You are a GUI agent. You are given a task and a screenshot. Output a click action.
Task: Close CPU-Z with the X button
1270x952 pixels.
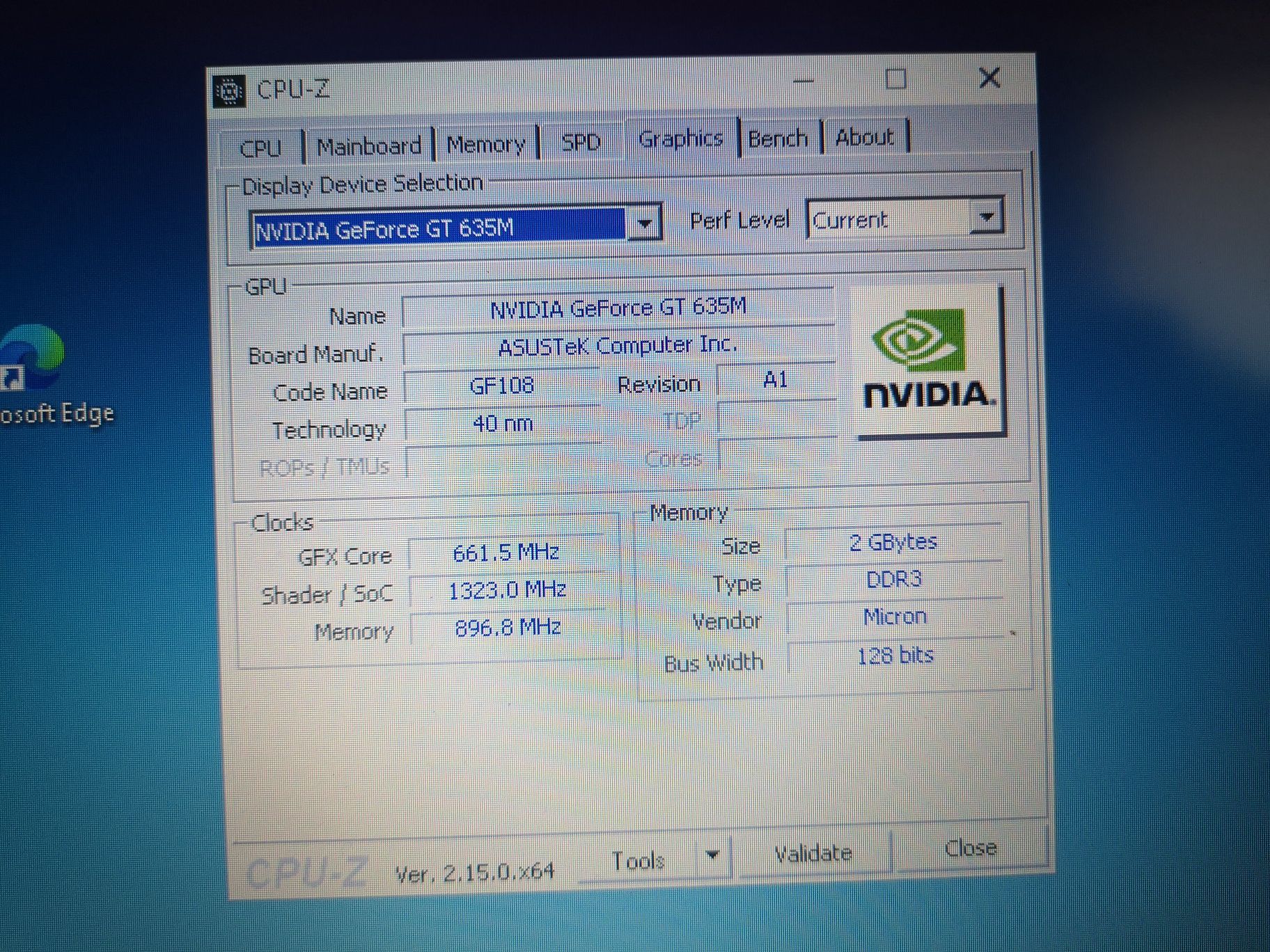pos(989,78)
